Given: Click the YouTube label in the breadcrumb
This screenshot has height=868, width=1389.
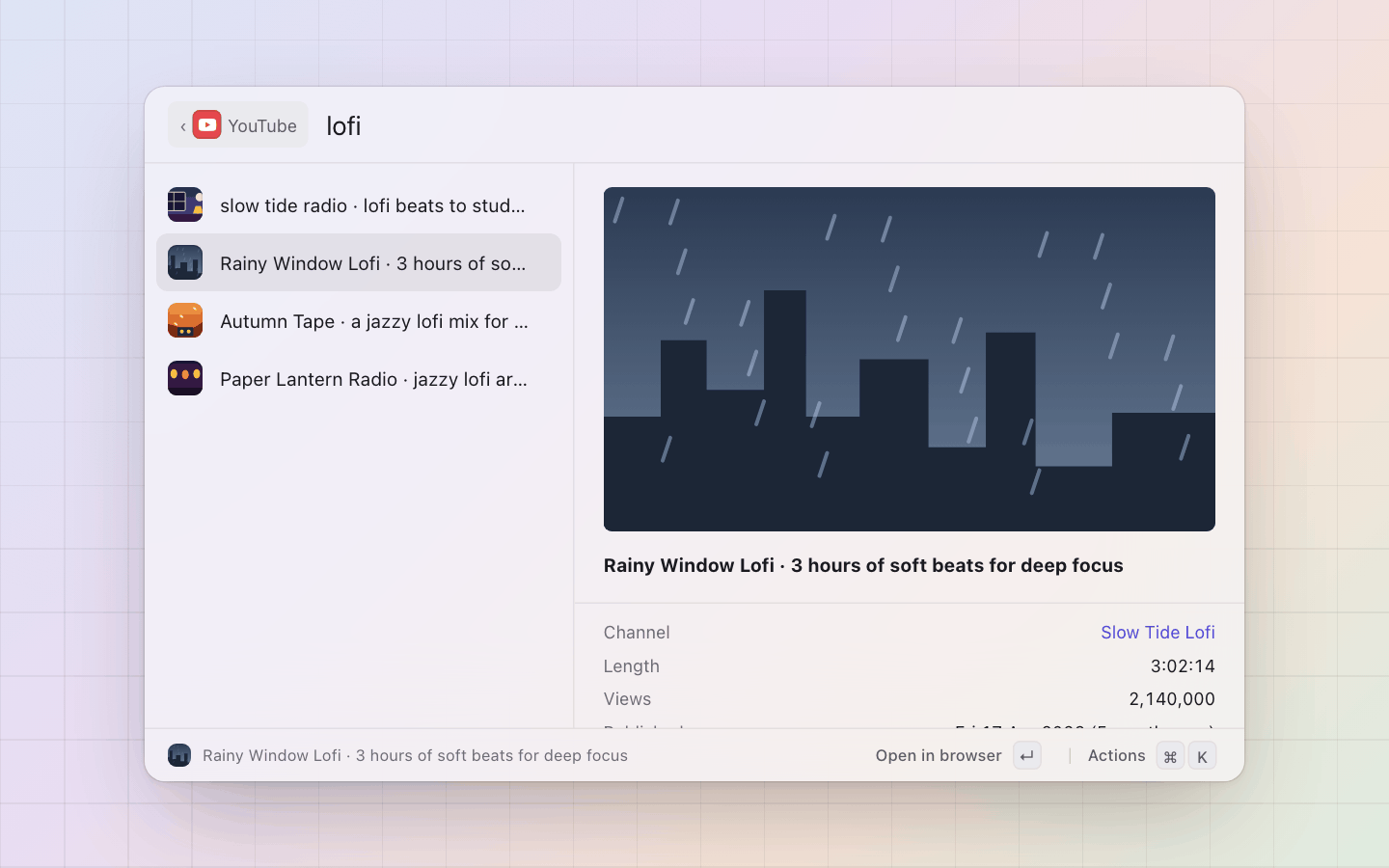Looking at the screenshot, I should [x=262, y=125].
